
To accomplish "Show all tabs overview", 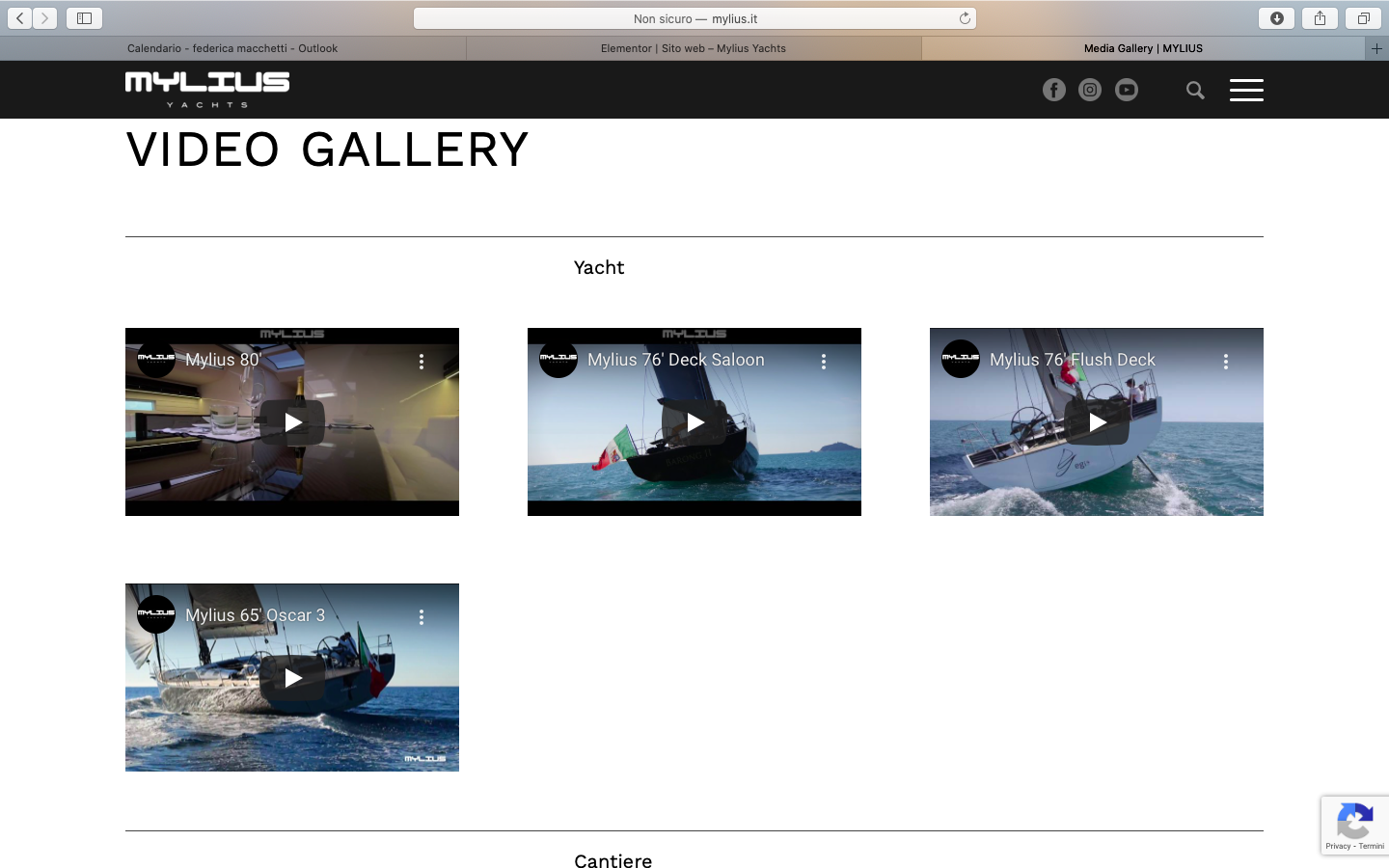I will coord(1363,18).
